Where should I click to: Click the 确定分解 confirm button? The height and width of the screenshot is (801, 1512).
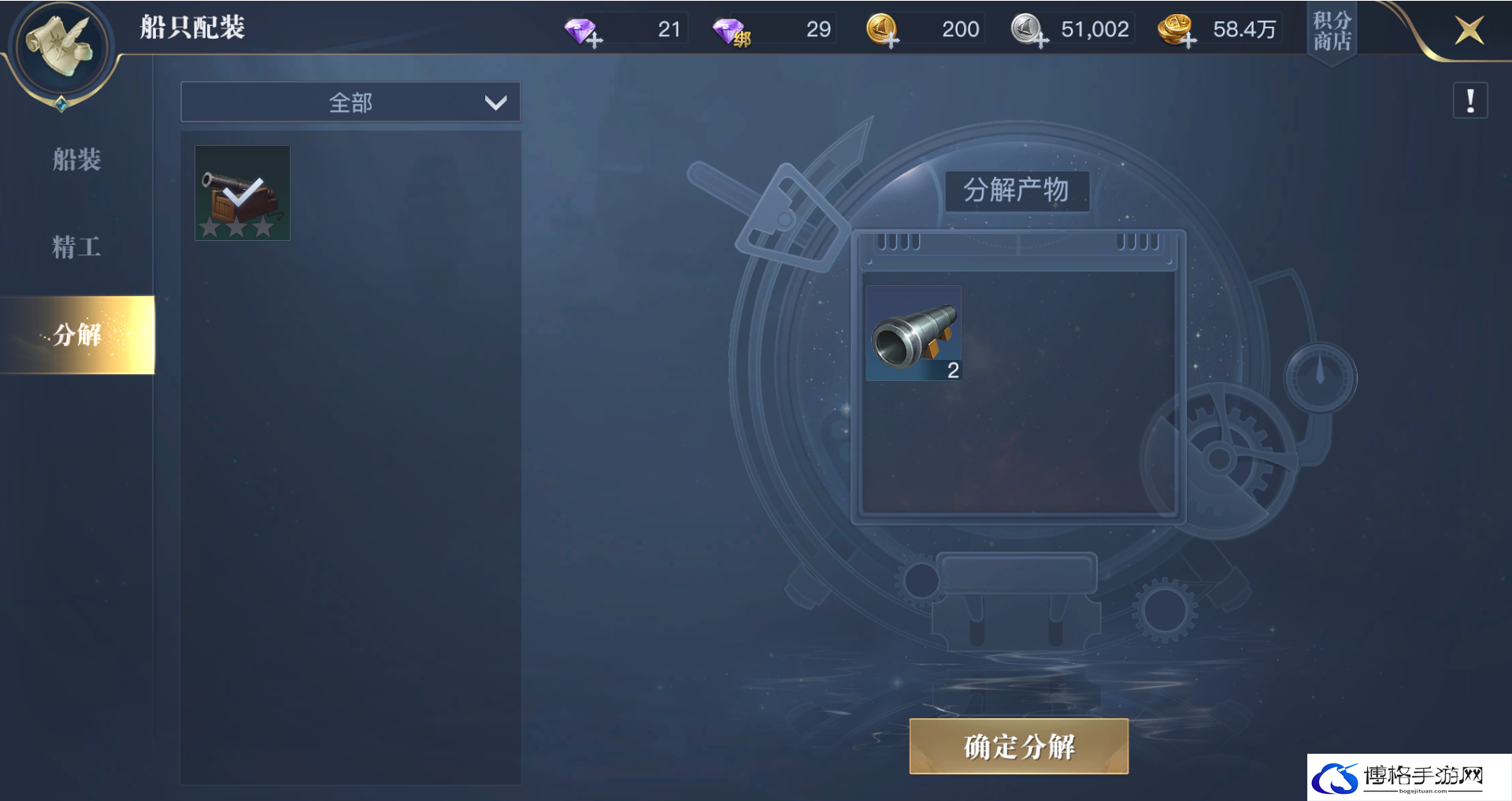click(1019, 746)
